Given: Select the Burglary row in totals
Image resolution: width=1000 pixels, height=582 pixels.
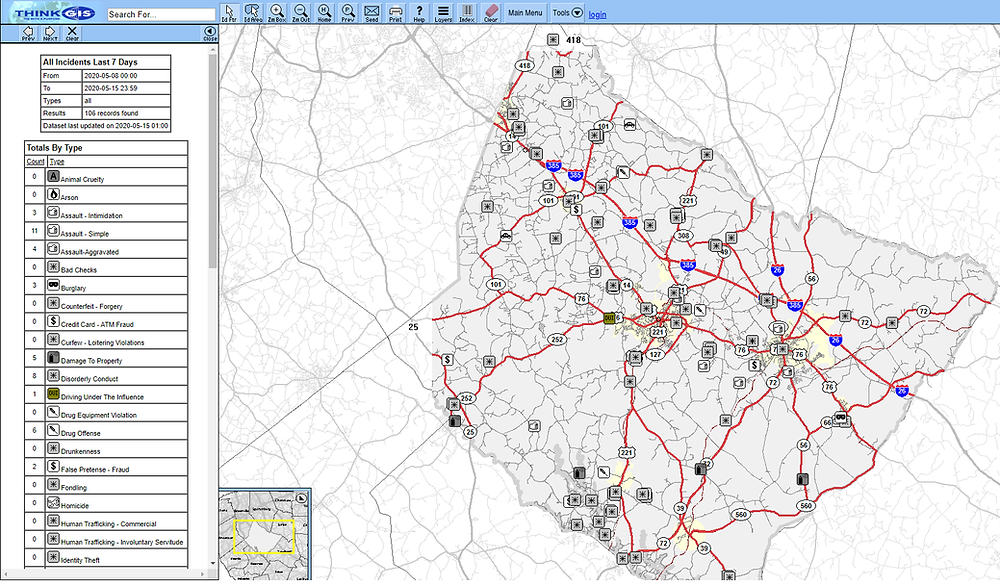Looking at the screenshot, I should tap(107, 286).
